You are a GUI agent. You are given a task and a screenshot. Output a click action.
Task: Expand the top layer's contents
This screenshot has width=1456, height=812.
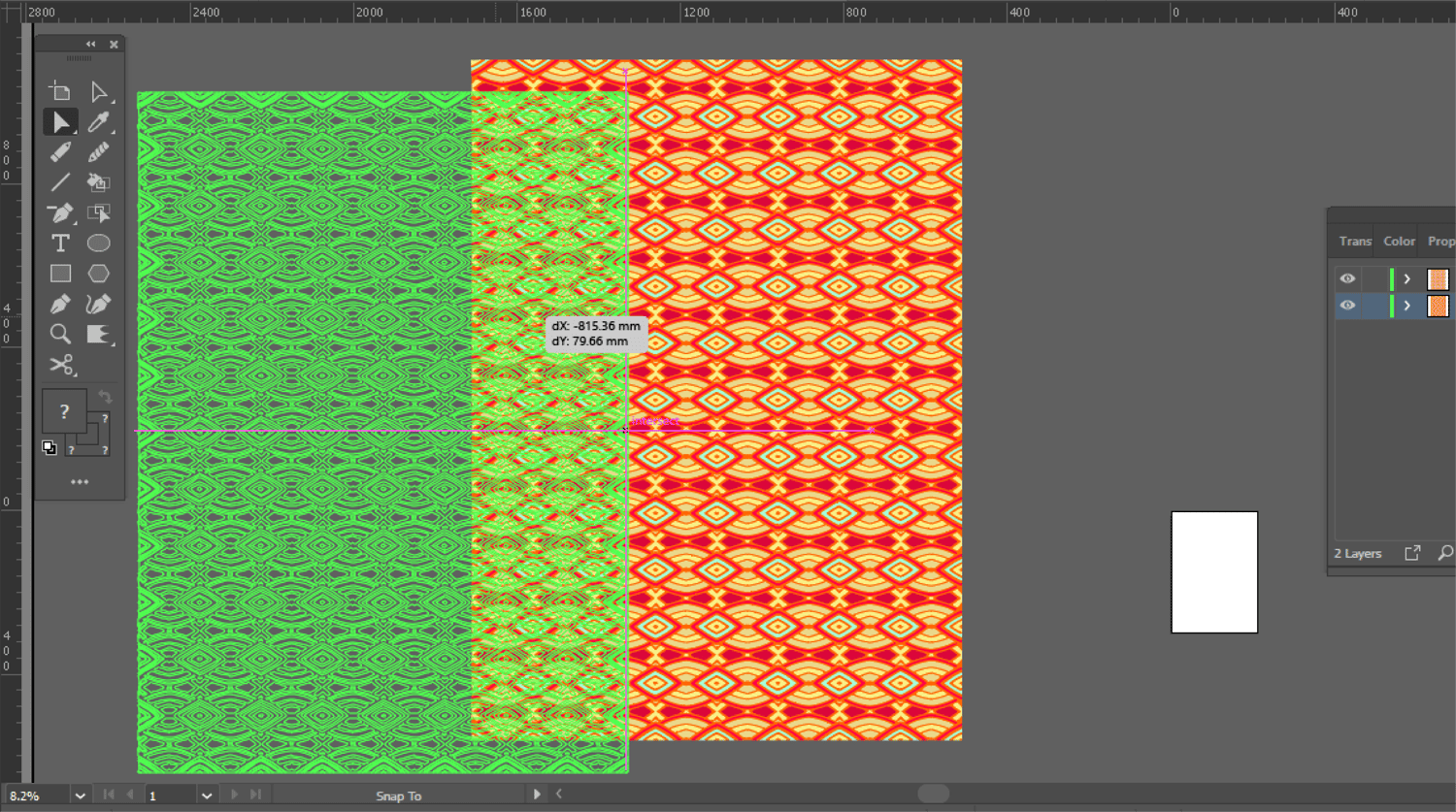(x=1406, y=278)
